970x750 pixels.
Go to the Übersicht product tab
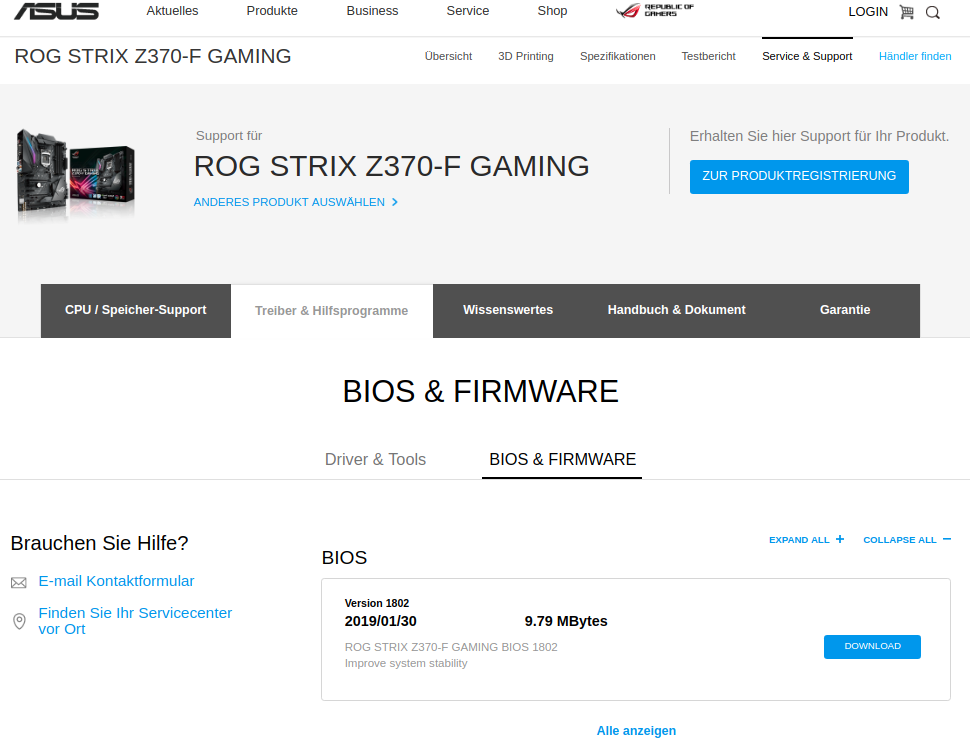click(448, 56)
